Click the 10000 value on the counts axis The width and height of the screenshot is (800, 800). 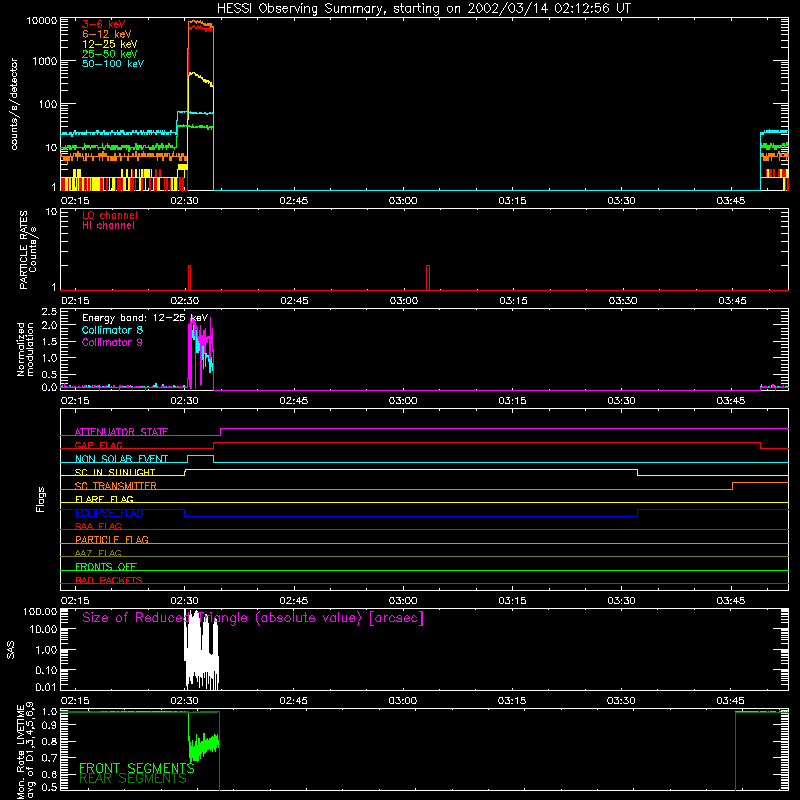click(x=42, y=21)
